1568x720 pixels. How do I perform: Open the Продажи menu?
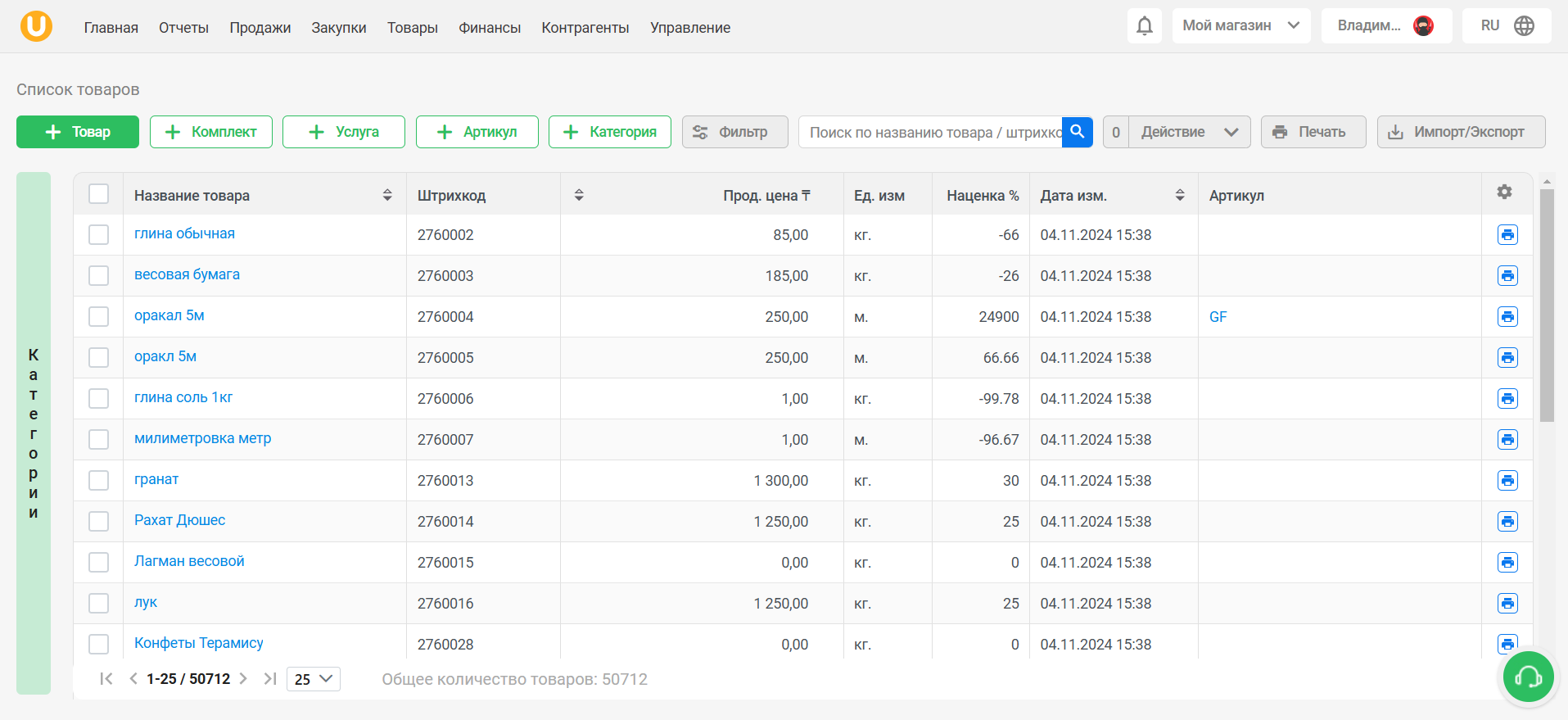[260, 28]
